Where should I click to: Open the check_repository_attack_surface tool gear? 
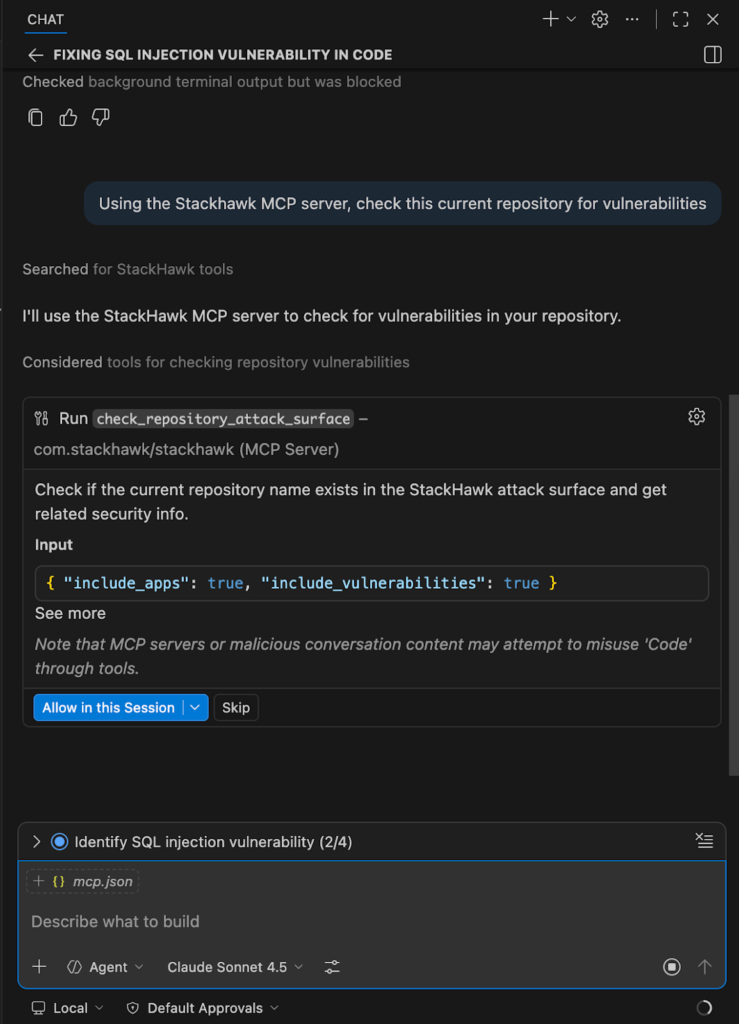click(x=696, y=416)
